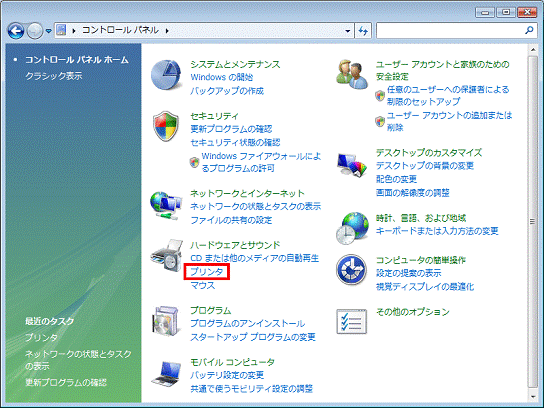544x408 pixels.
Task: Open 配色の変更 link
Action: [396, 179]
